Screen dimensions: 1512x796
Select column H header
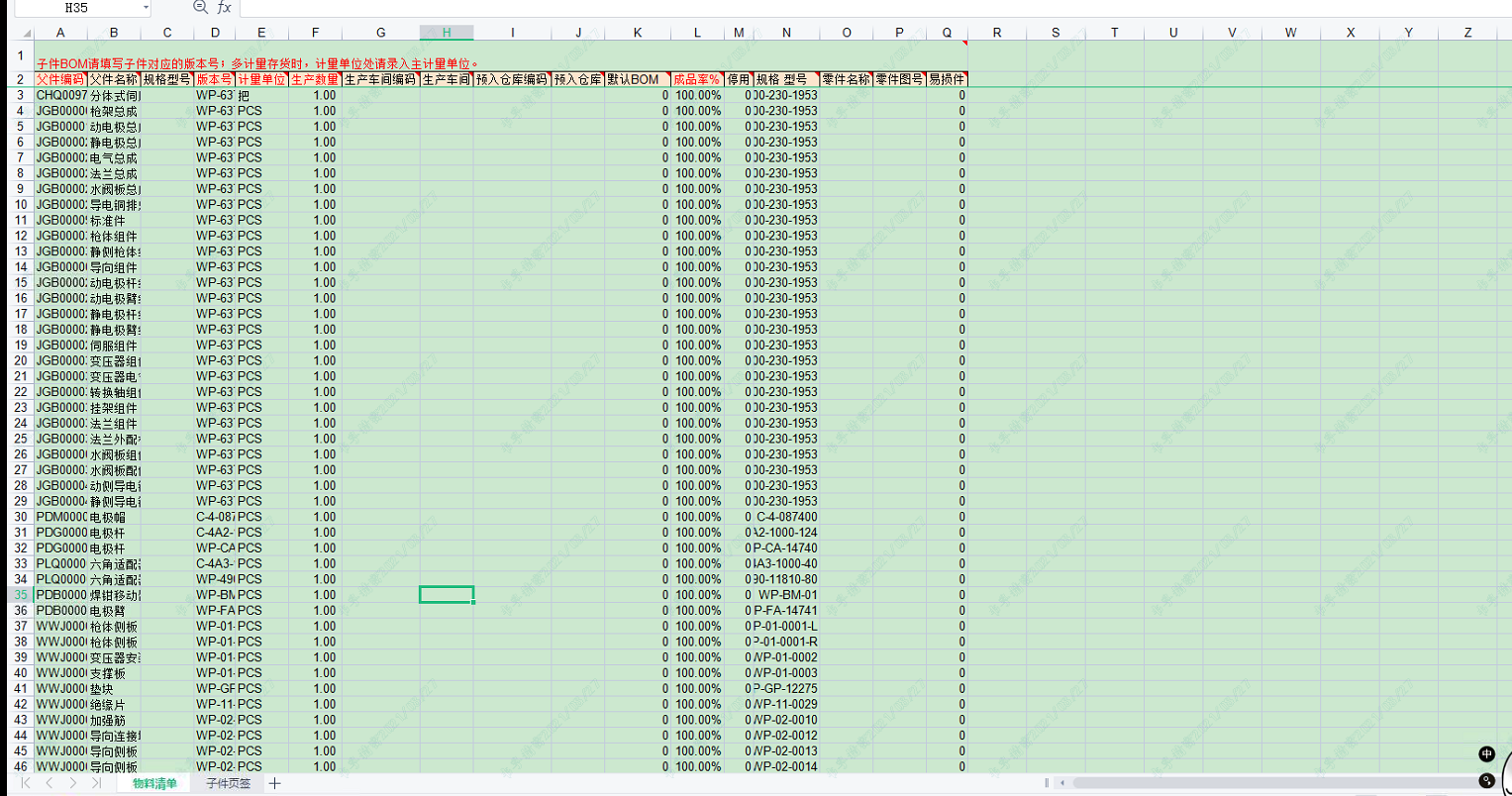[x=447, y=33]
